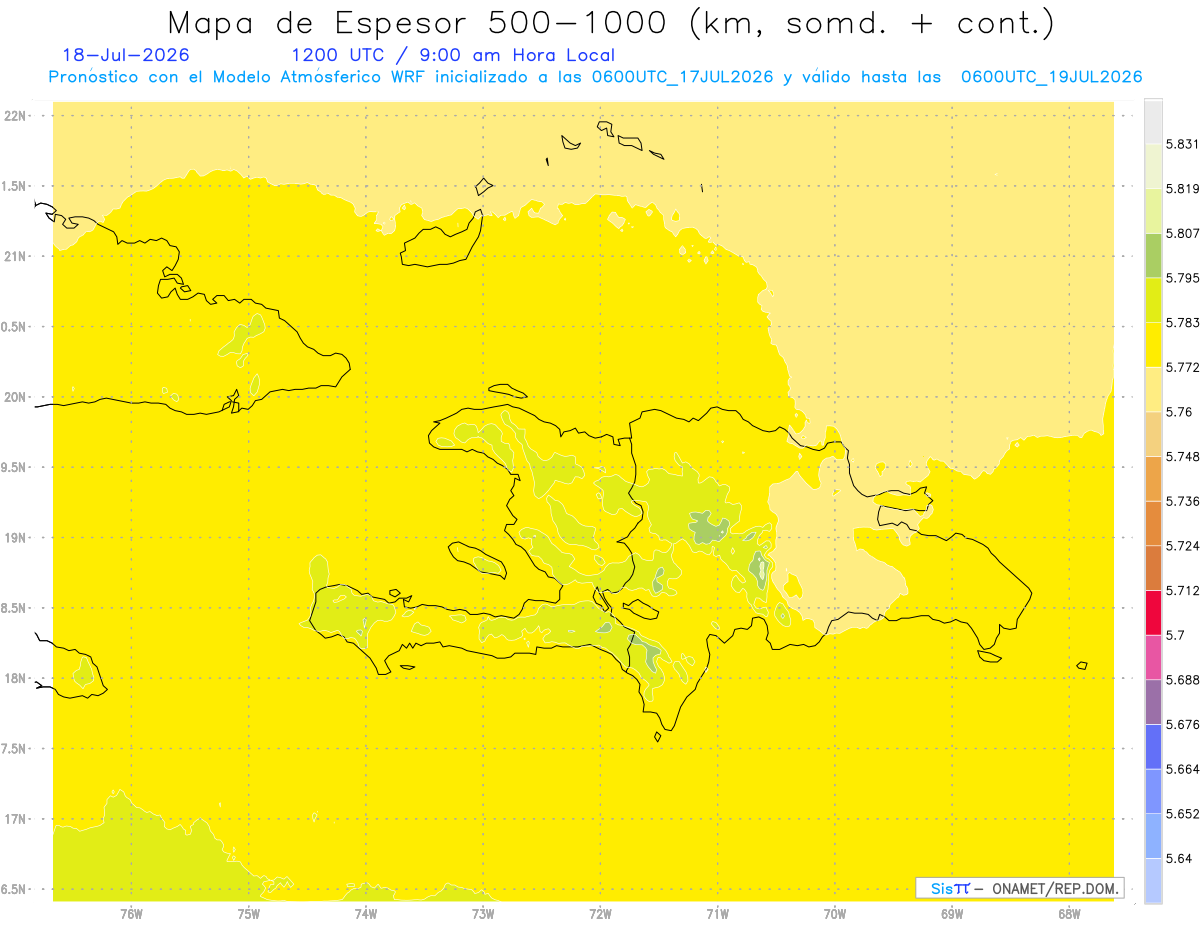The image size is (1200, 927).
Task: Click the latitude label "21N"
Action: click(x=15, y=257)
